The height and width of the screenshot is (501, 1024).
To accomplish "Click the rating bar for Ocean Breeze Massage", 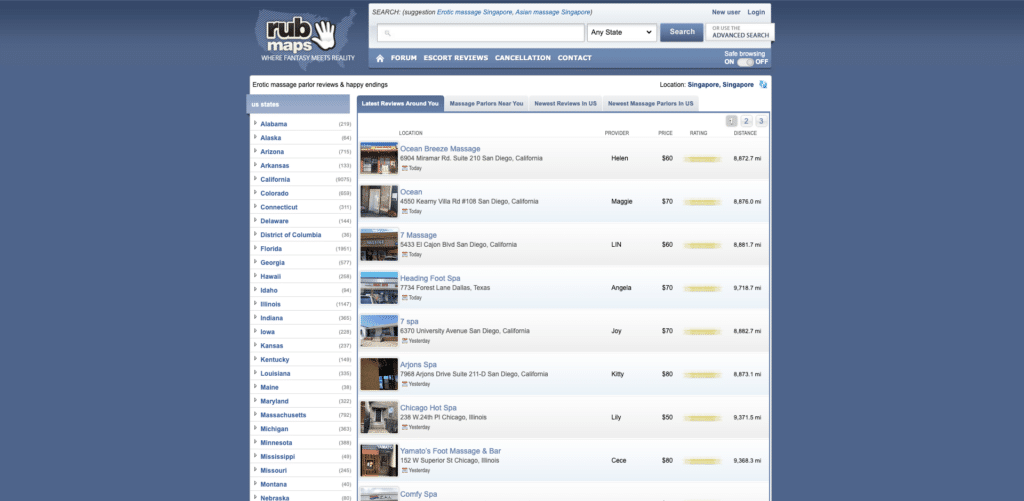I will tap(702, 159).
